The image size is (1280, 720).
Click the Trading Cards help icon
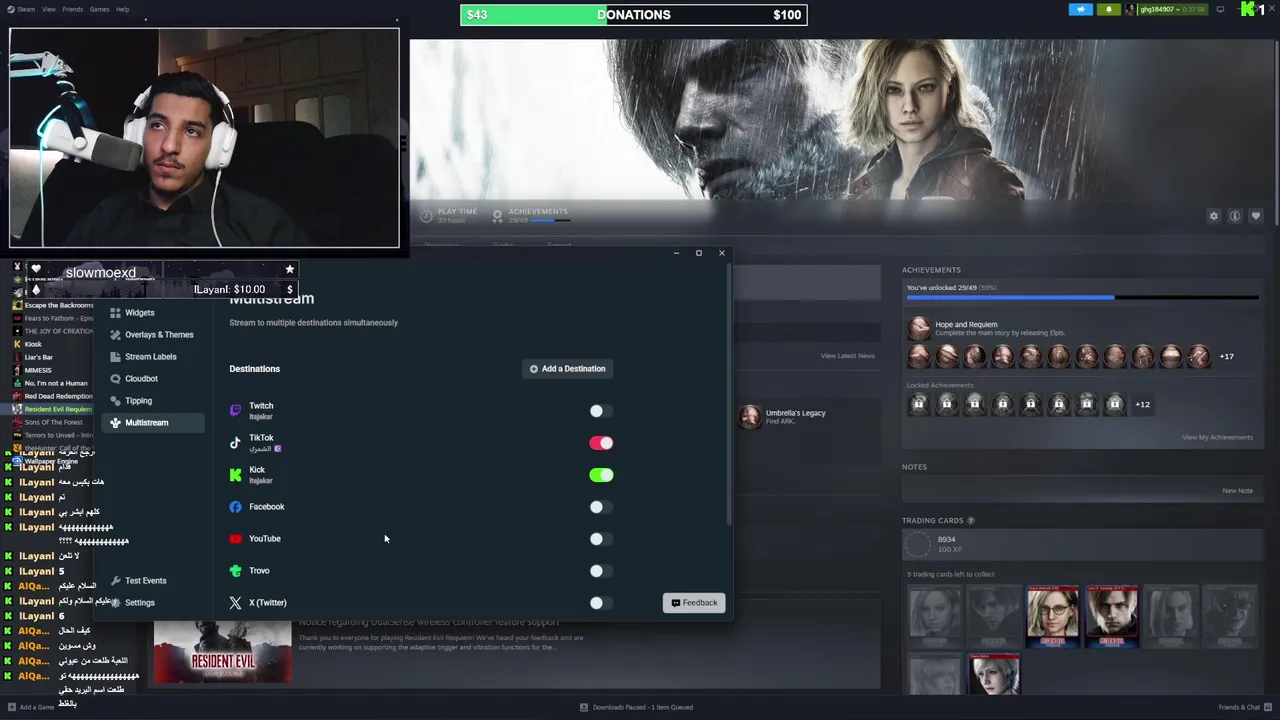click(970, 520)
